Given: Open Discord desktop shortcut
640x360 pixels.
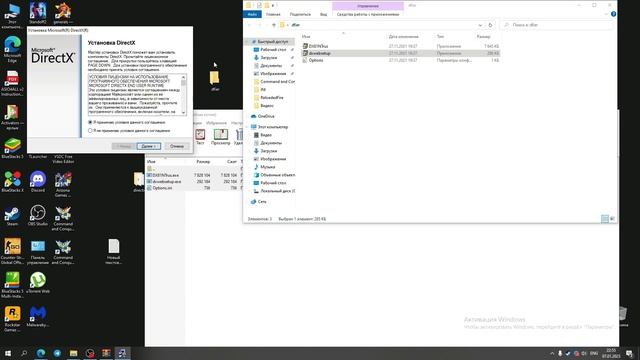Looking at the screenshot, I should (38, 182).
